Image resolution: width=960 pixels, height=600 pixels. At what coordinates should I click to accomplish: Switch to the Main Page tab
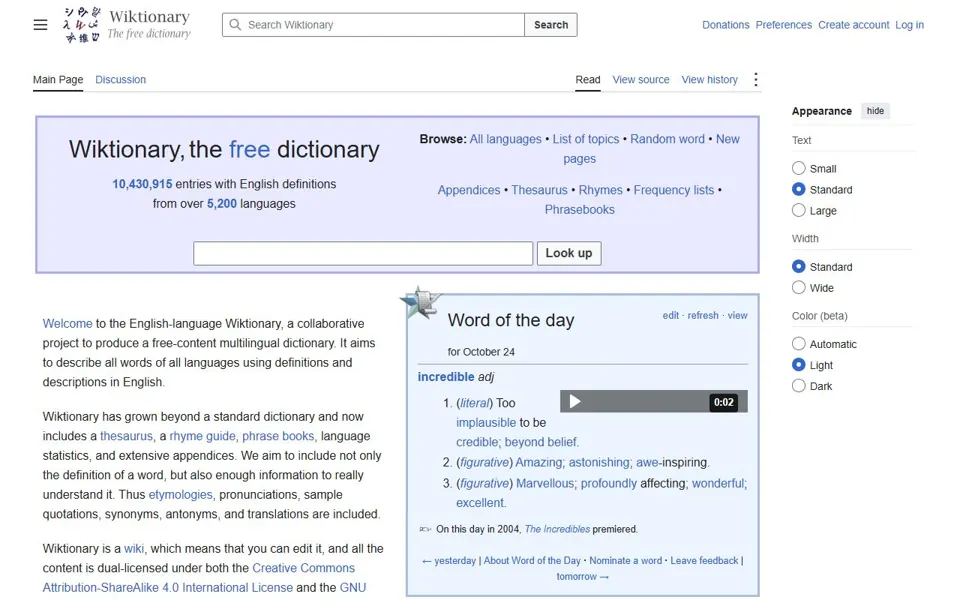pyautogui.click(x=58, y=80)
